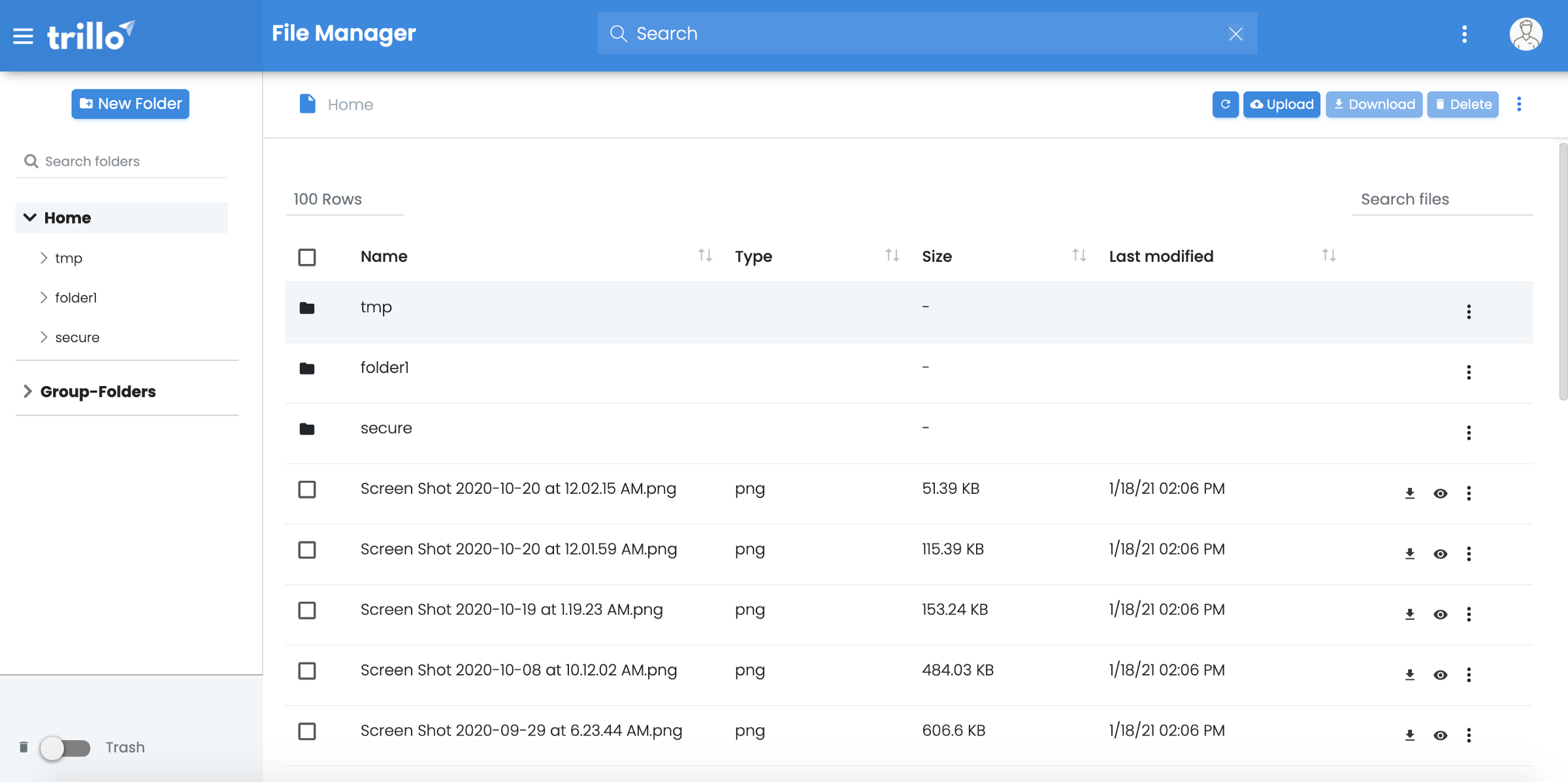The width and height of the screenshot is (1568, 782).
Task: Click the download icon for Screen Shot 2020-10-20 at 12.02.15 AM.png
Action: click(x=1410, y=492)
